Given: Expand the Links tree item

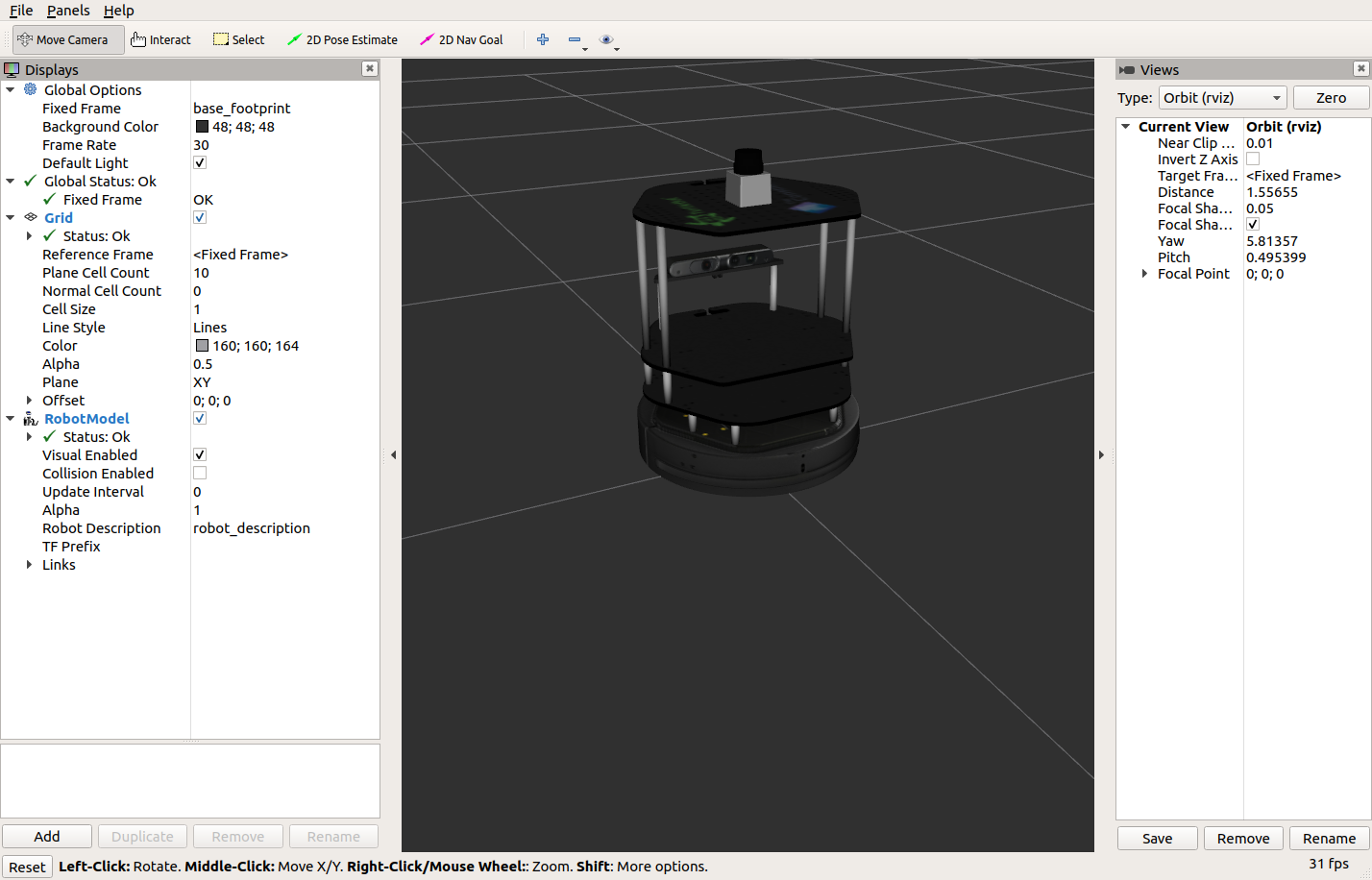Looking at the screenshot, I should point(29,565).
